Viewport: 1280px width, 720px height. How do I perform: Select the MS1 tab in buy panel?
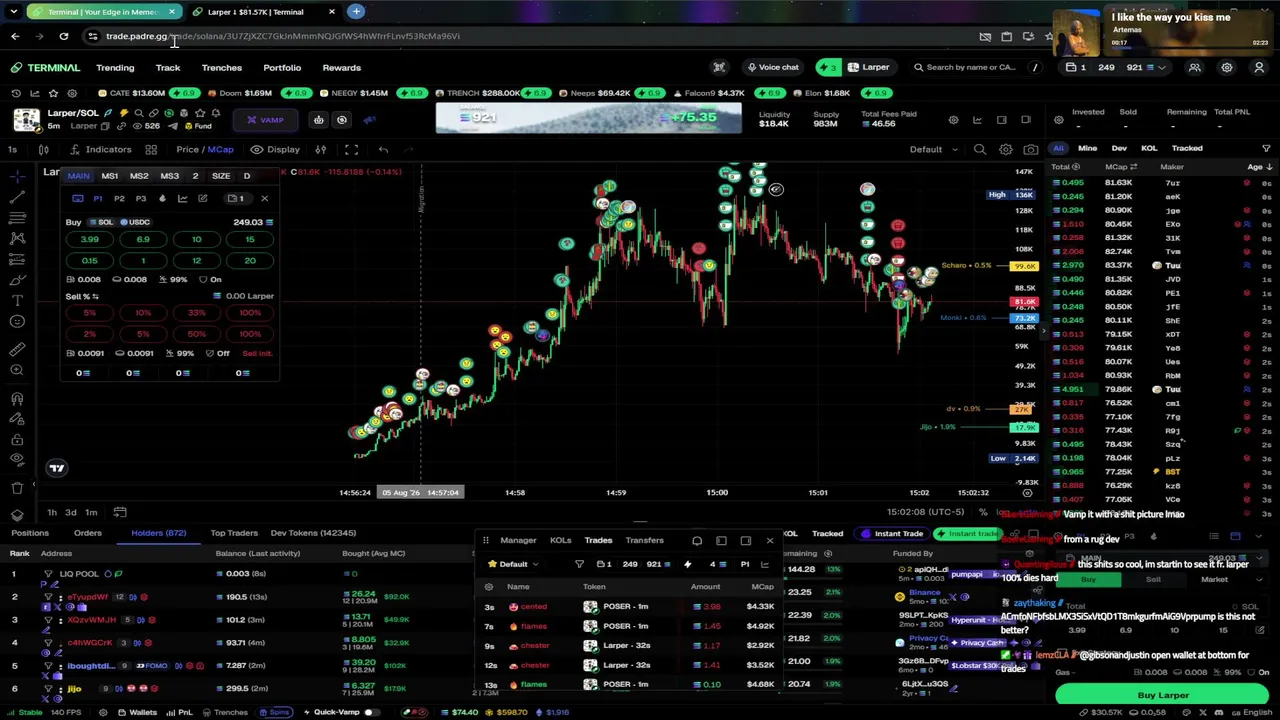click(109, 176)
